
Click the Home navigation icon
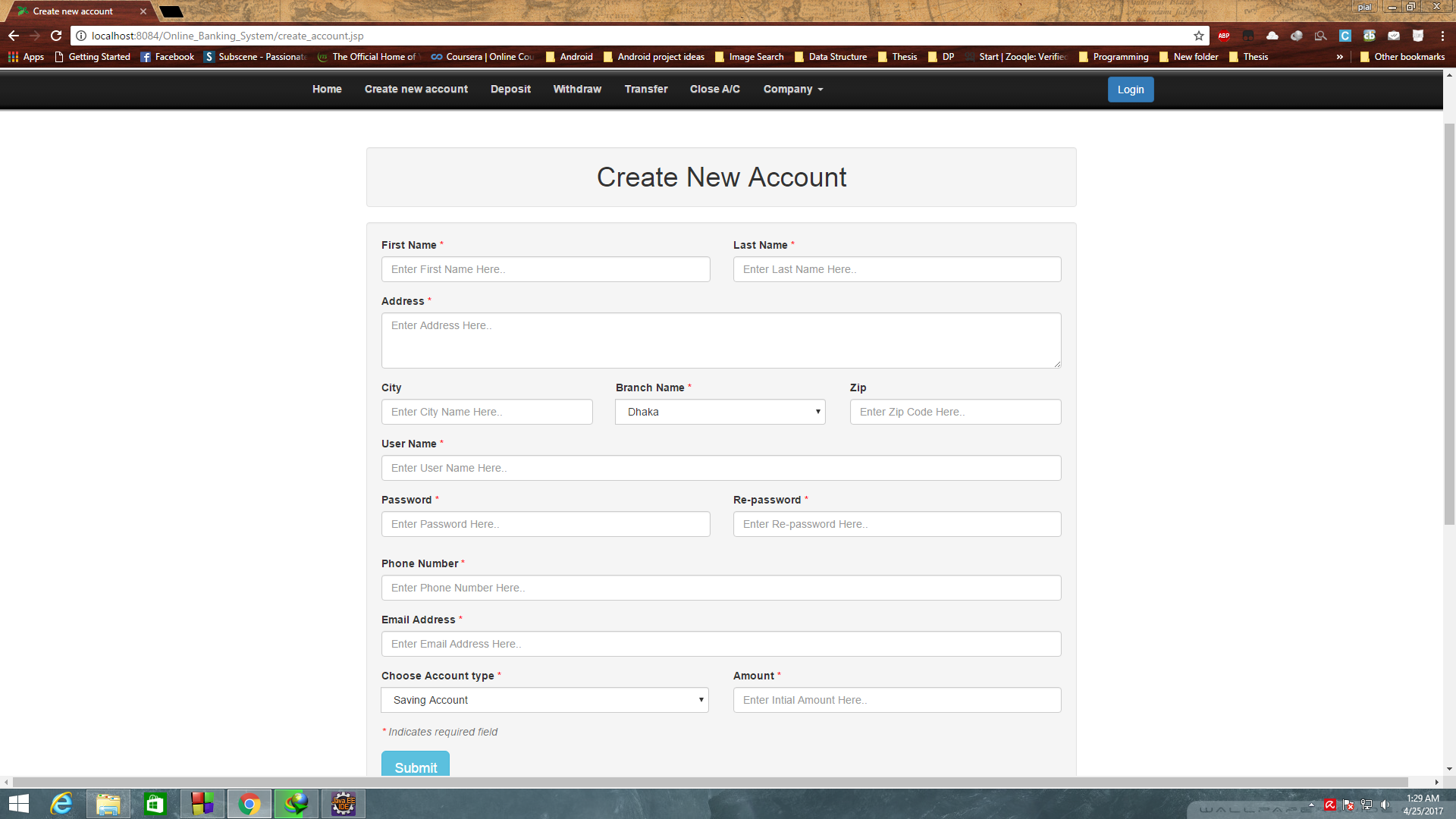coord(326,89)
